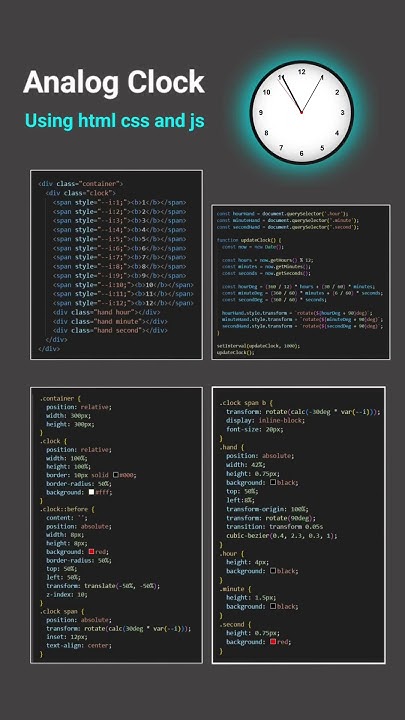405x720 pixels.
Task: Click the number 10 on the clock face
Action: (266, 92)
